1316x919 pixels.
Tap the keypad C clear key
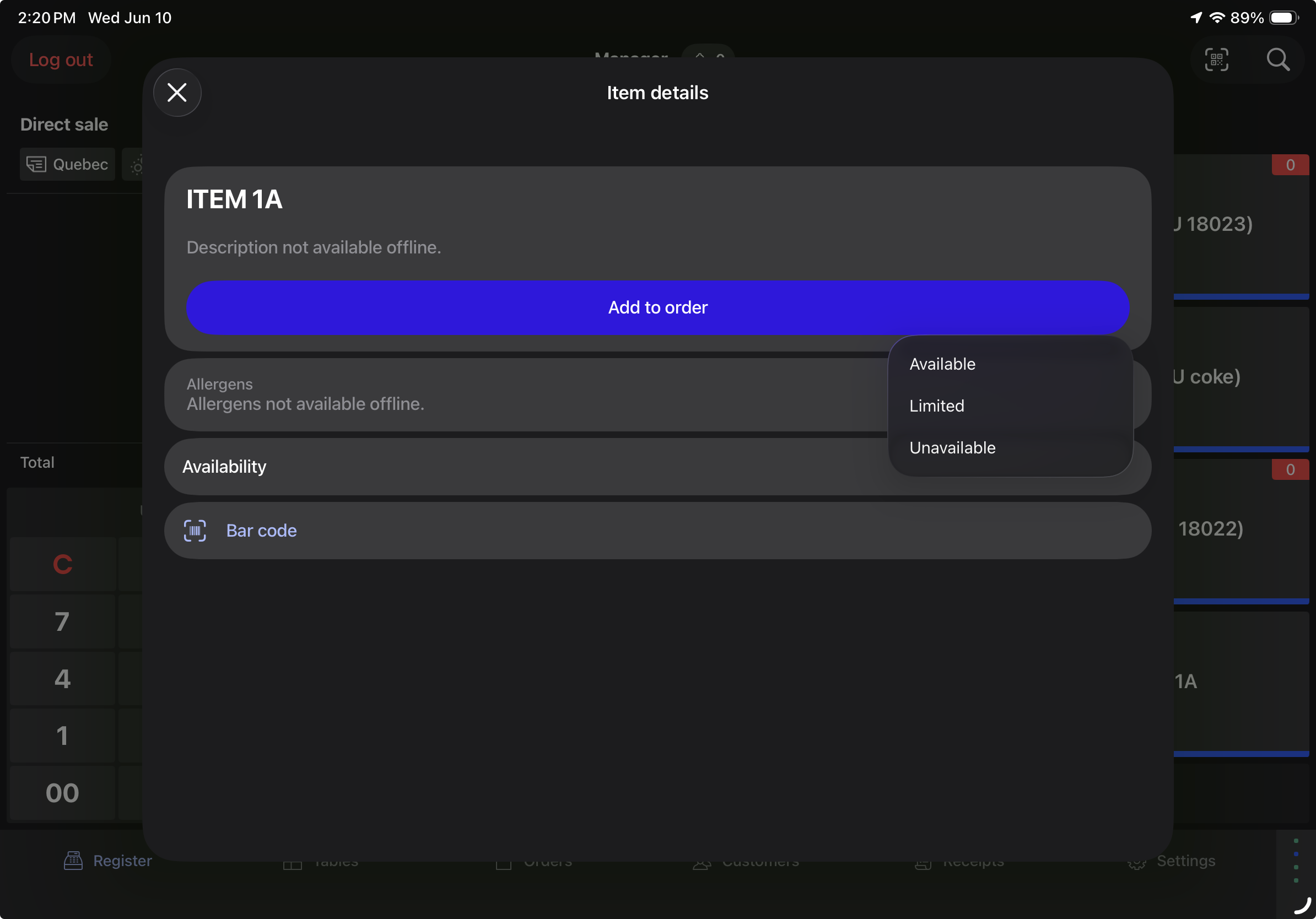[x=62, y=564]
